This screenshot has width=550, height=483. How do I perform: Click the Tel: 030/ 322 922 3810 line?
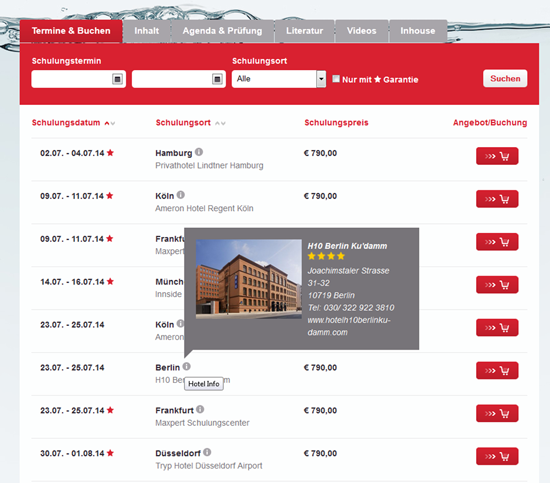pyautogui.click(x=351, y=308)
